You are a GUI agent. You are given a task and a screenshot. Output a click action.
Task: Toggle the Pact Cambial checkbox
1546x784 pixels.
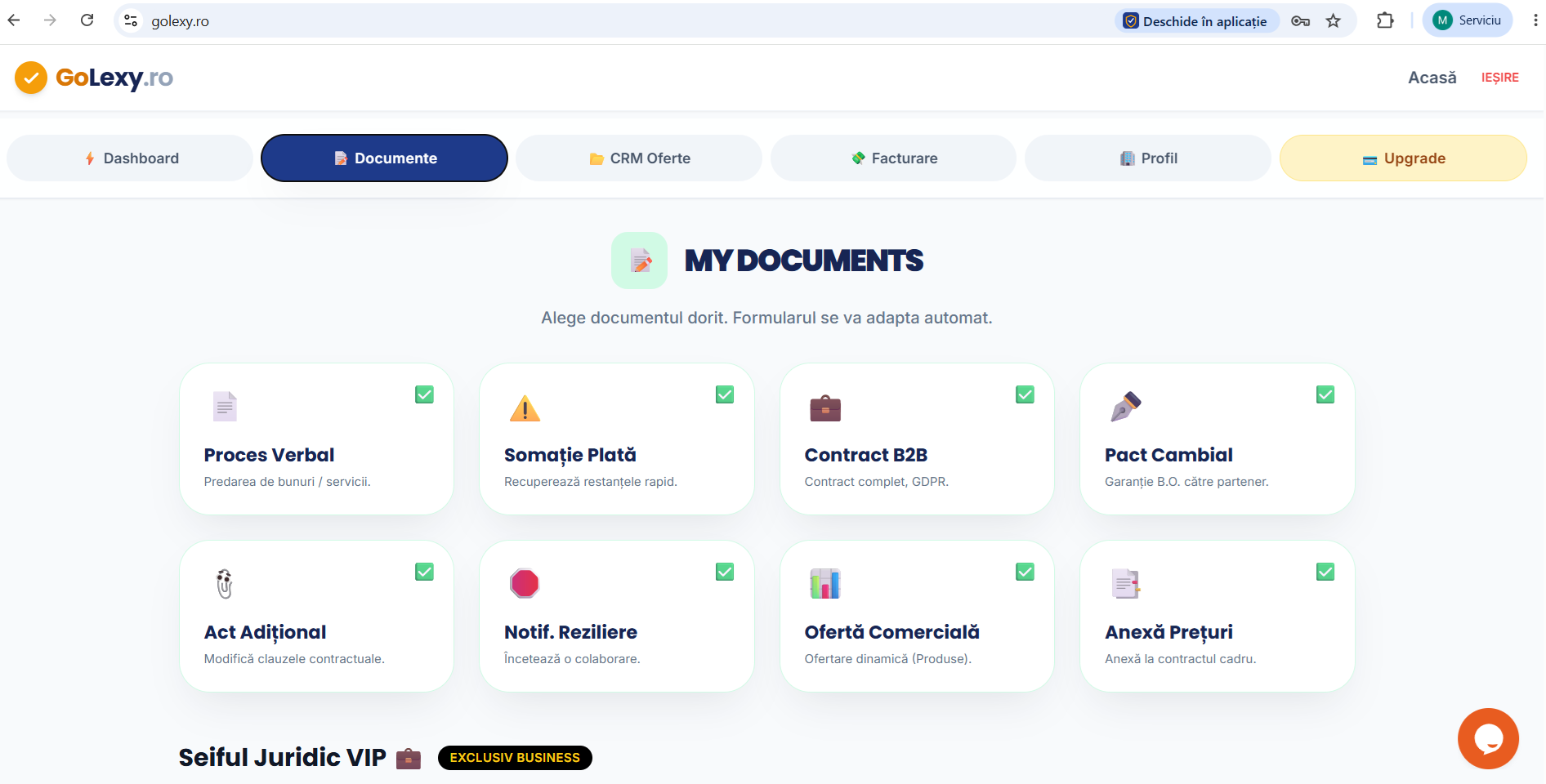1325,394
